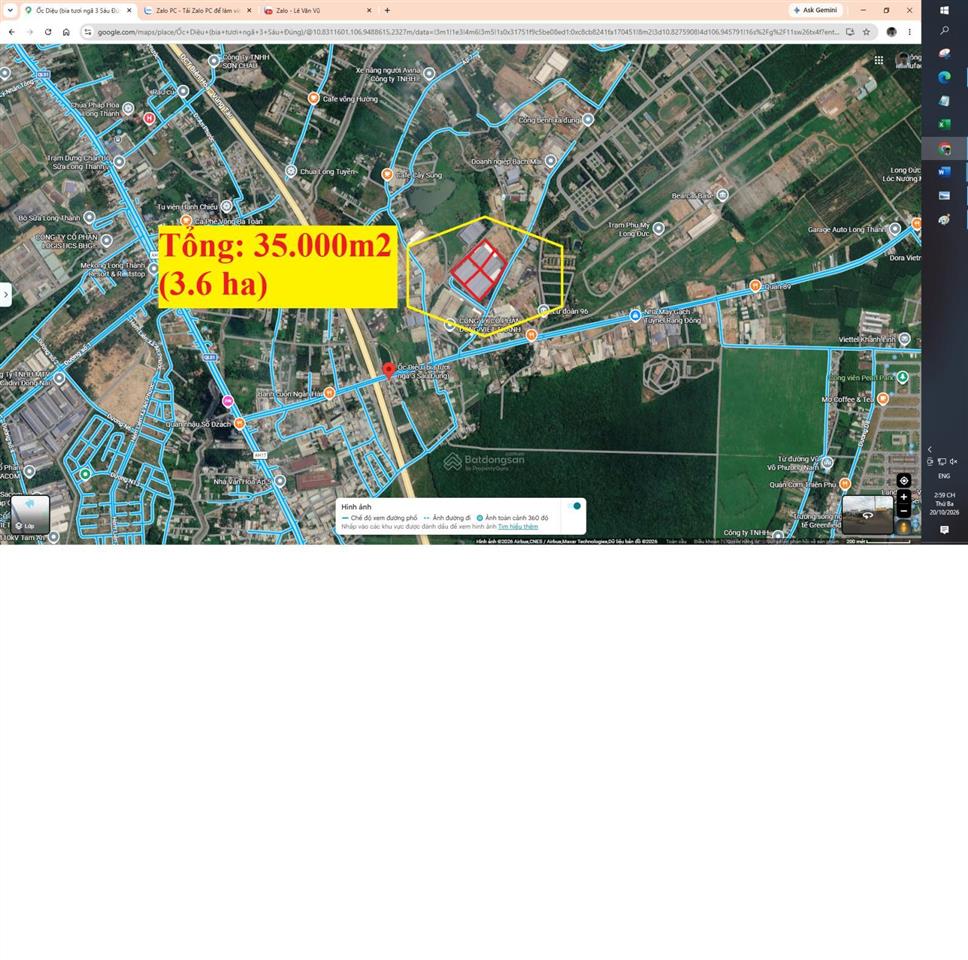Select Quán nhậu Số Dzách marker

click(x=240, y=424)
